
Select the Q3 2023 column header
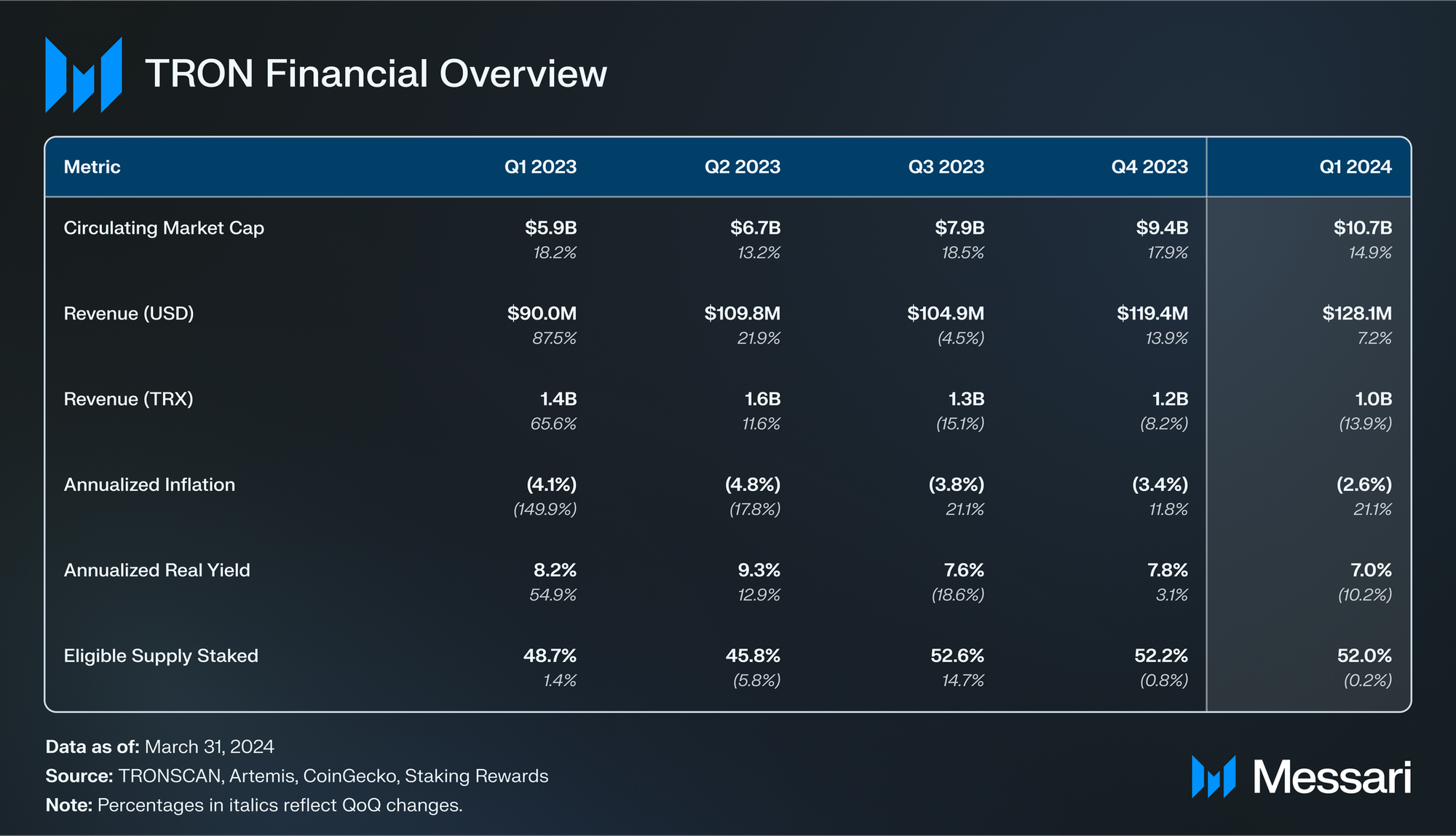point(946,167)
